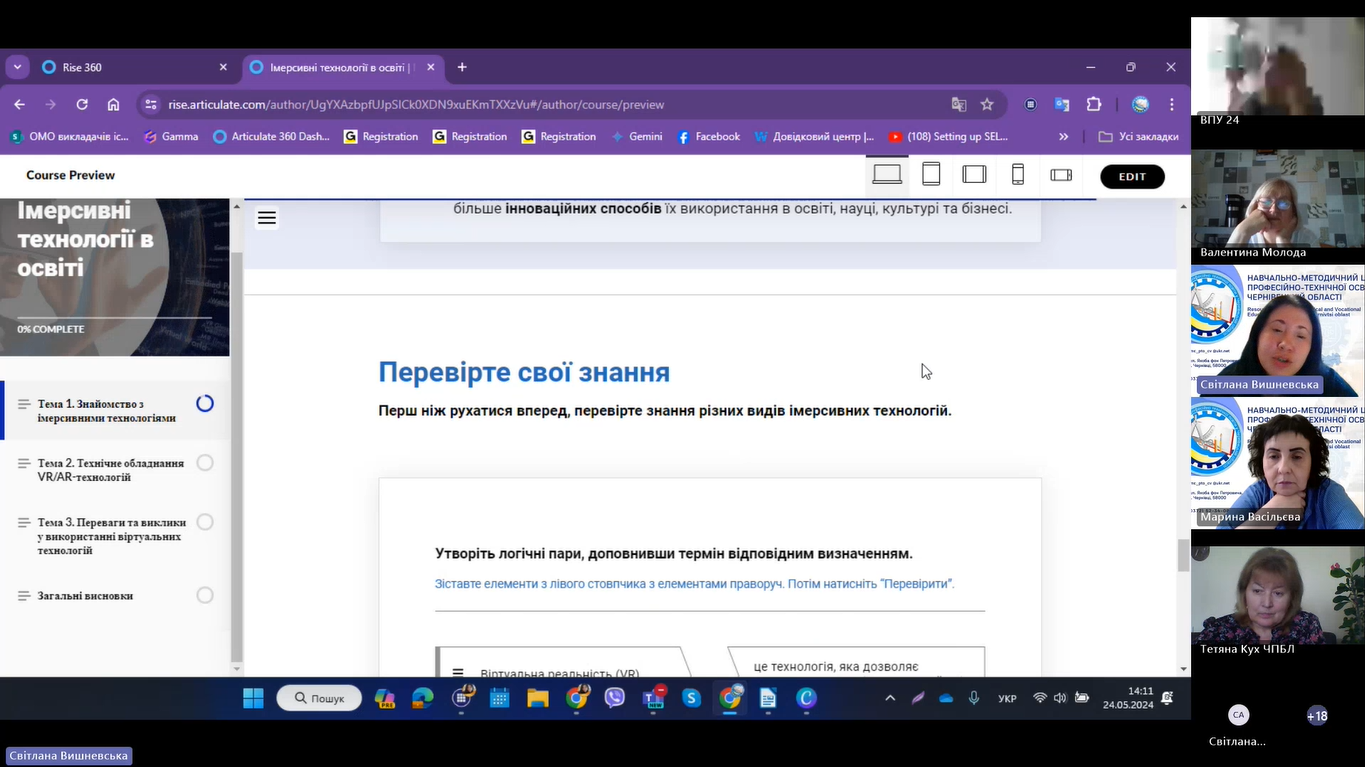Open the tab search dropdown arrow

coord(18,67)
